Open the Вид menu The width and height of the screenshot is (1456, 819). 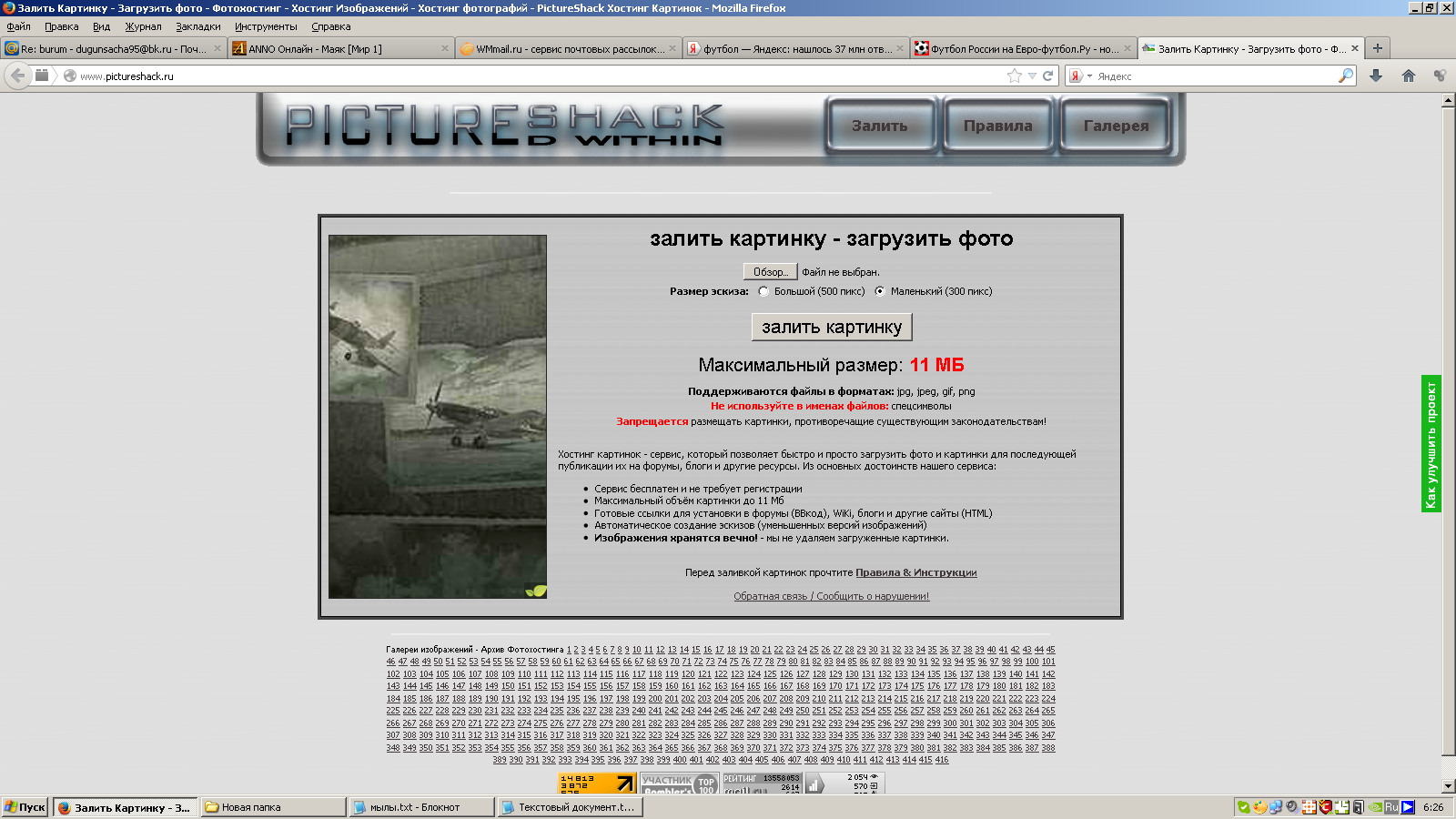tap(101, 26)
